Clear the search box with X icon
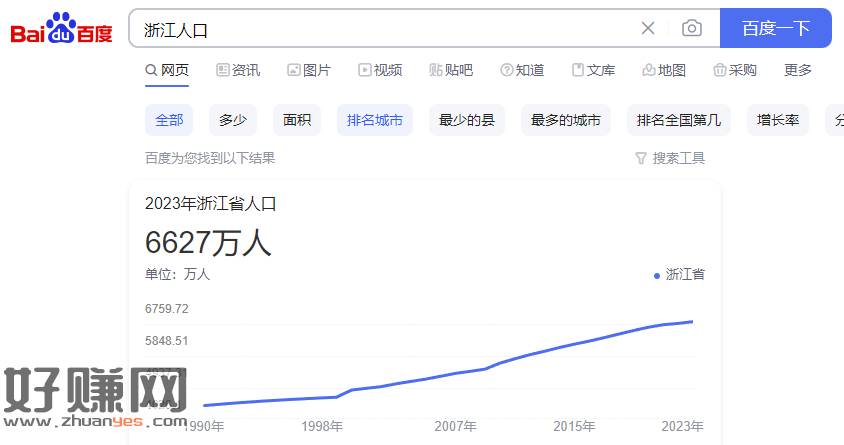Screen dimensions: 844x445 click(x=648, y=28)
